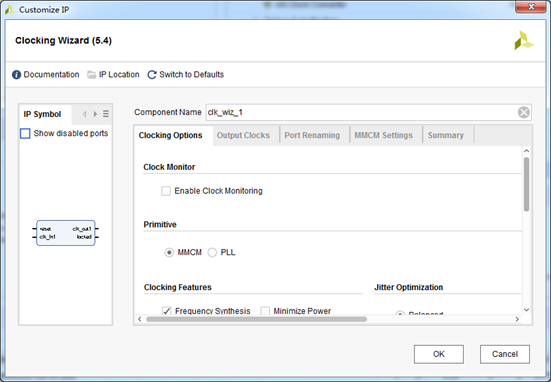This screenshot has height=382, width=551.
Task: Click the horizontal scrollbar thumb
Action: (x=257, y=319)
